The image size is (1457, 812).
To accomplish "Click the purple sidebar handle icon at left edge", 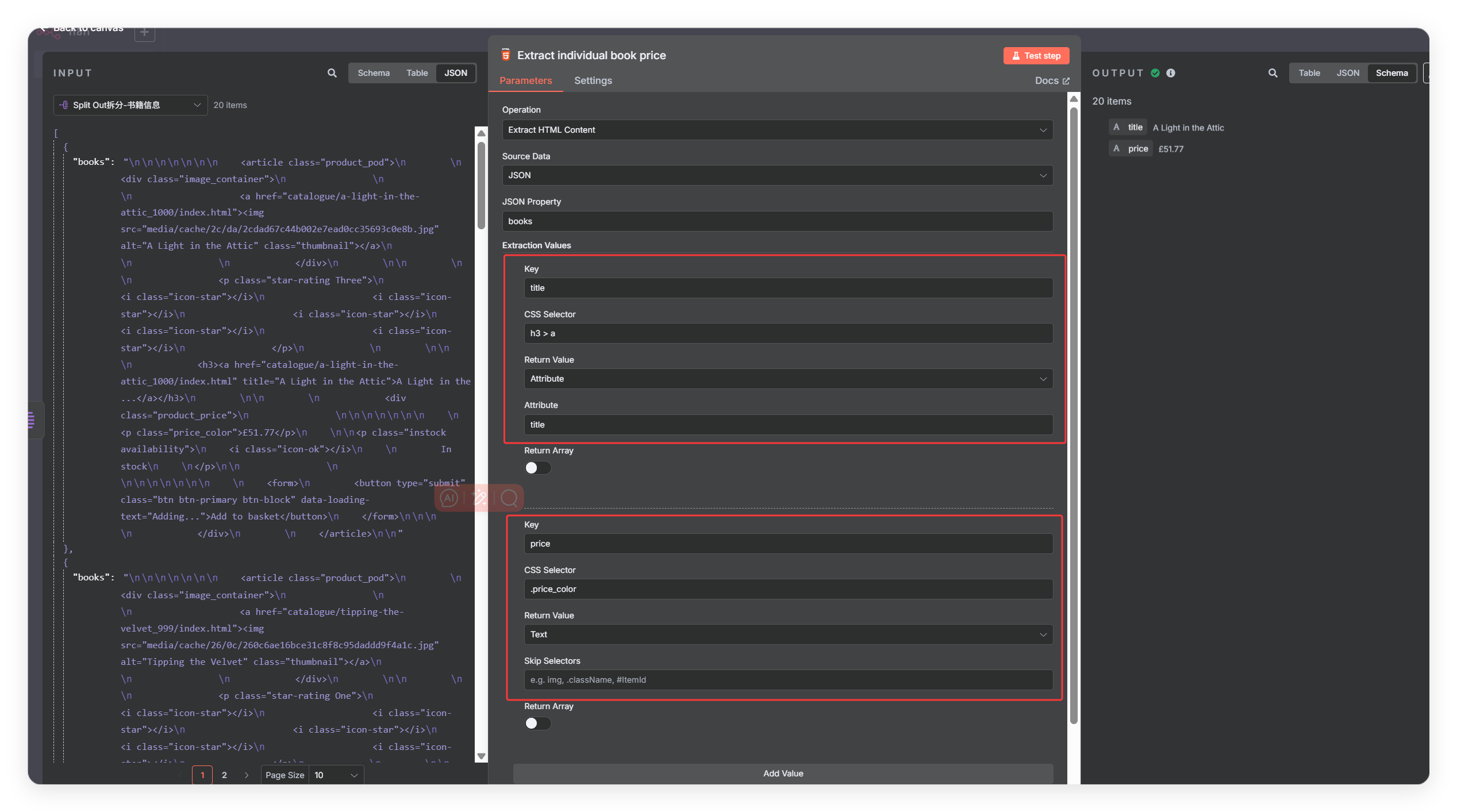I will tap(31, 420).
